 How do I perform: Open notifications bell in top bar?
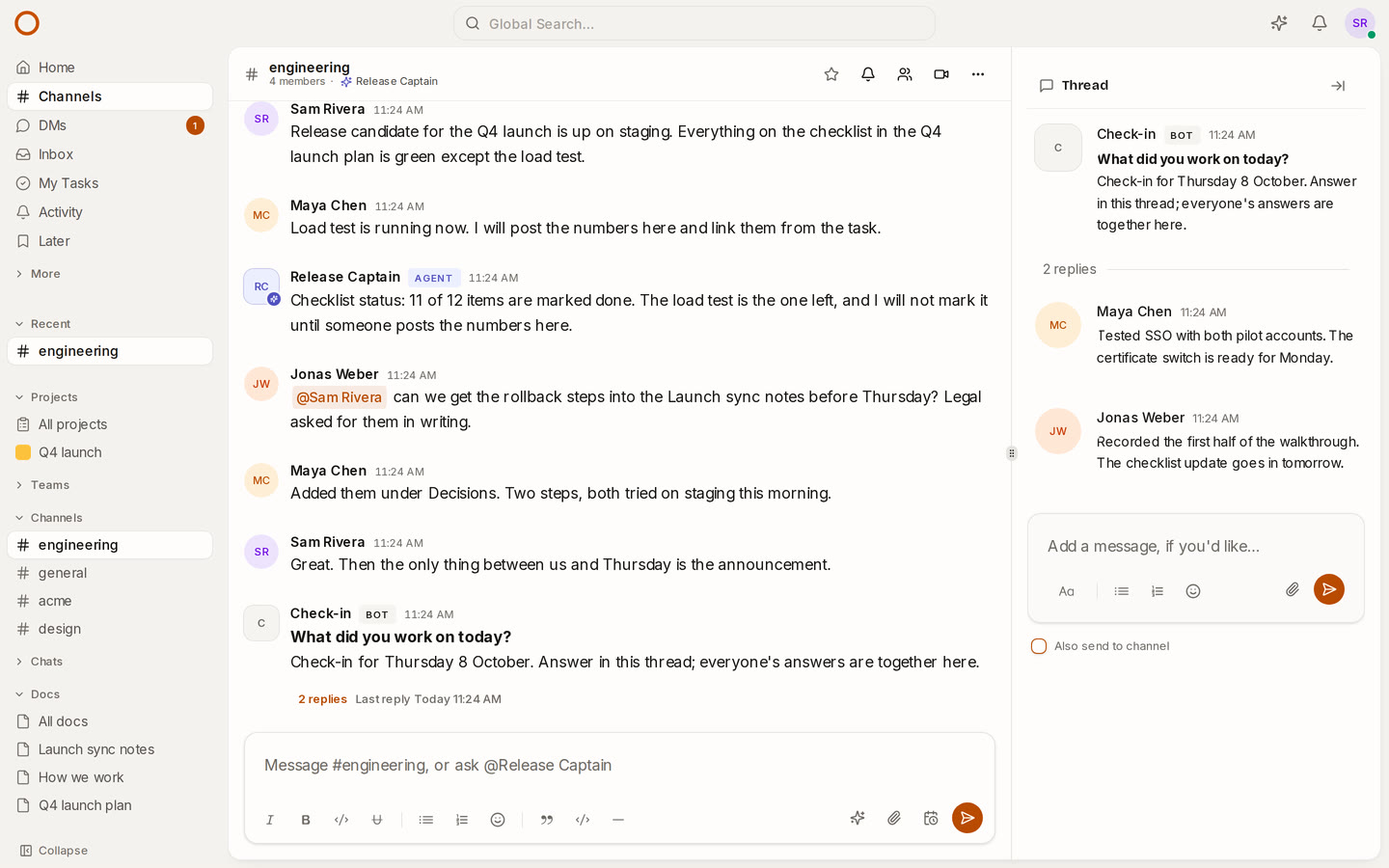point(1320,23)
